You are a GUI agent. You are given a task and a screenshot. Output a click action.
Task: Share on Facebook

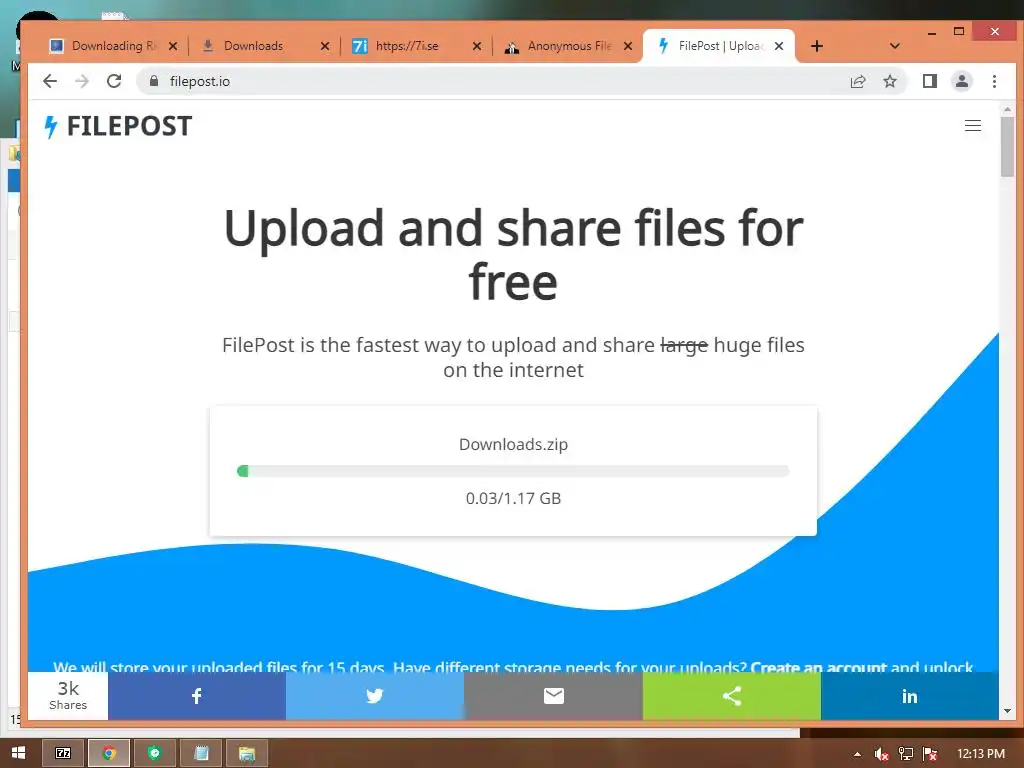pos(197,696)
